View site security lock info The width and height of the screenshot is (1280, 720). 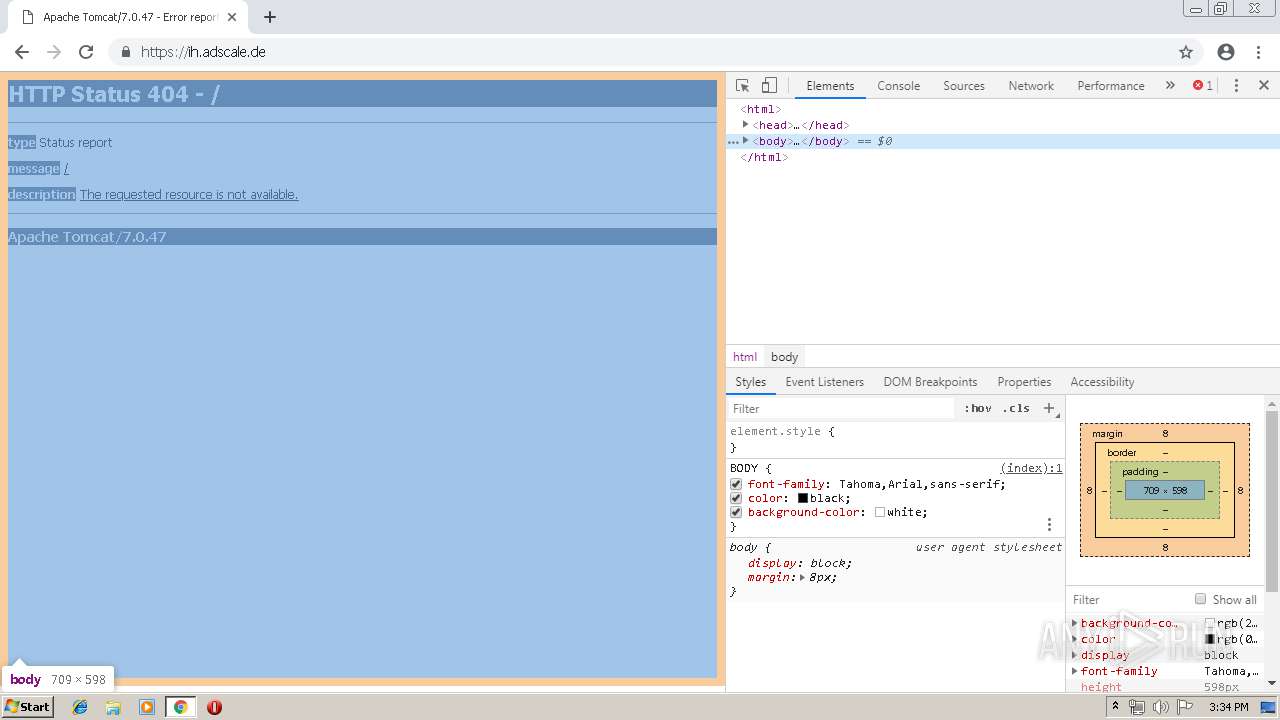pyautogui.click(x=126, y=52)
